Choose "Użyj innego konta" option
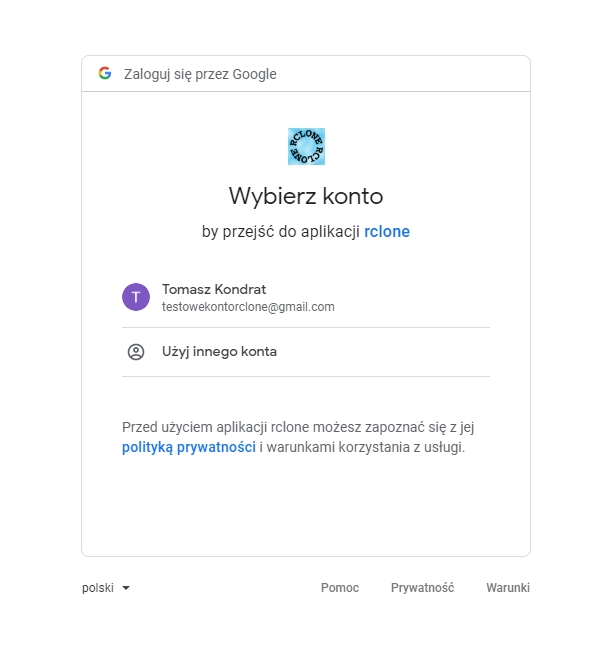610x658 pixels. [219, 352]
